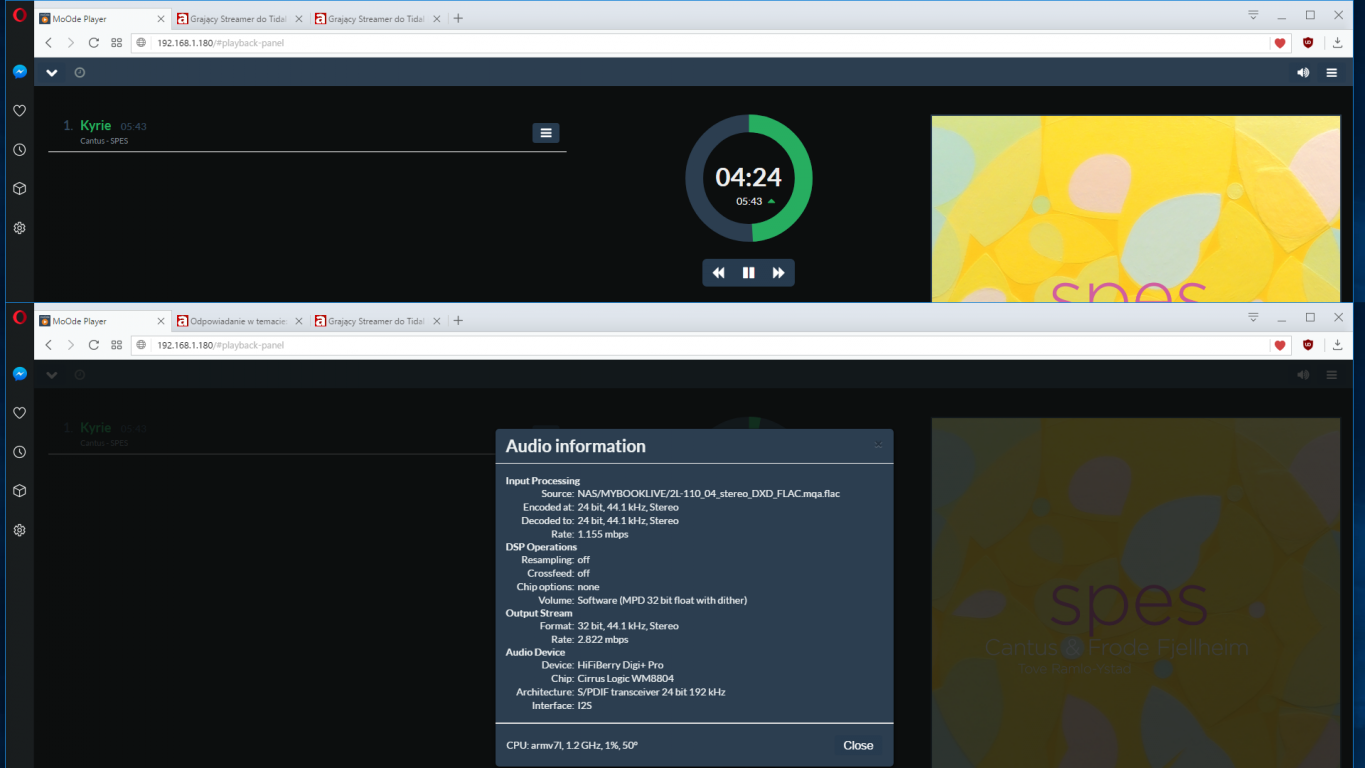The height and width of the screenshot is (768, 1365).
Task: Open new tab in top window
Action: point(458,18)
